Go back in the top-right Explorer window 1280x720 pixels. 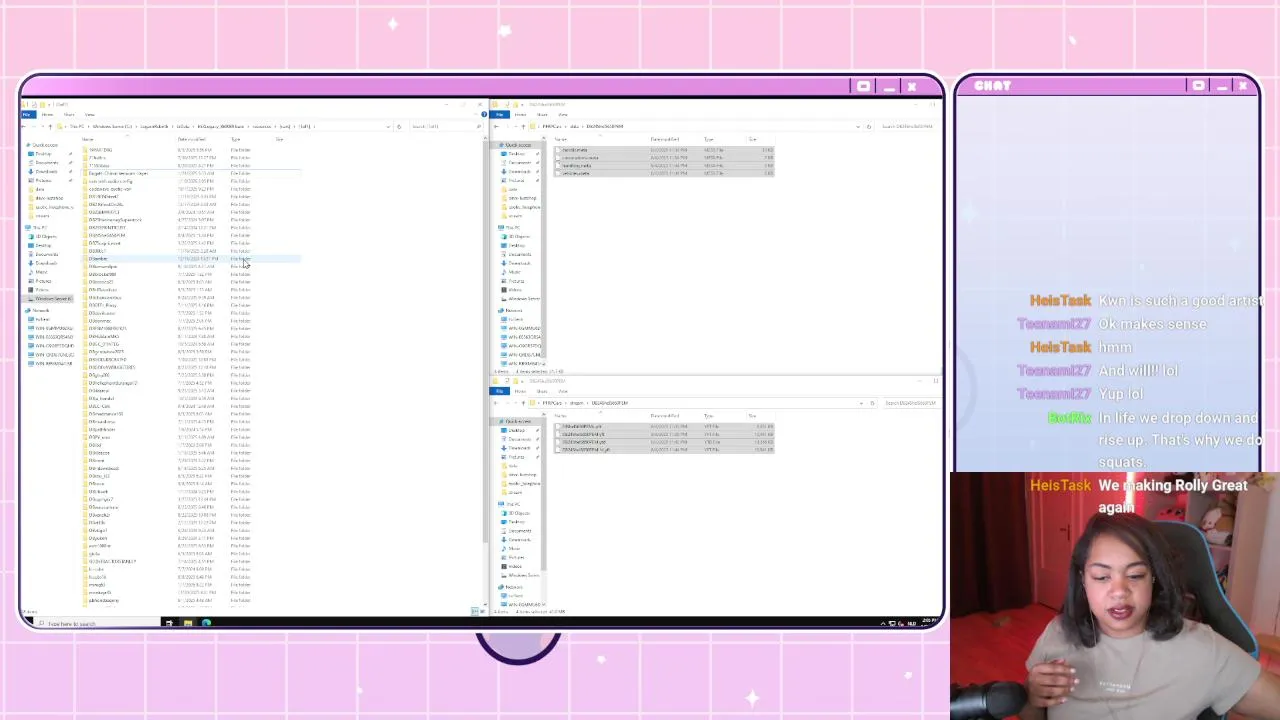pos(496,126)
